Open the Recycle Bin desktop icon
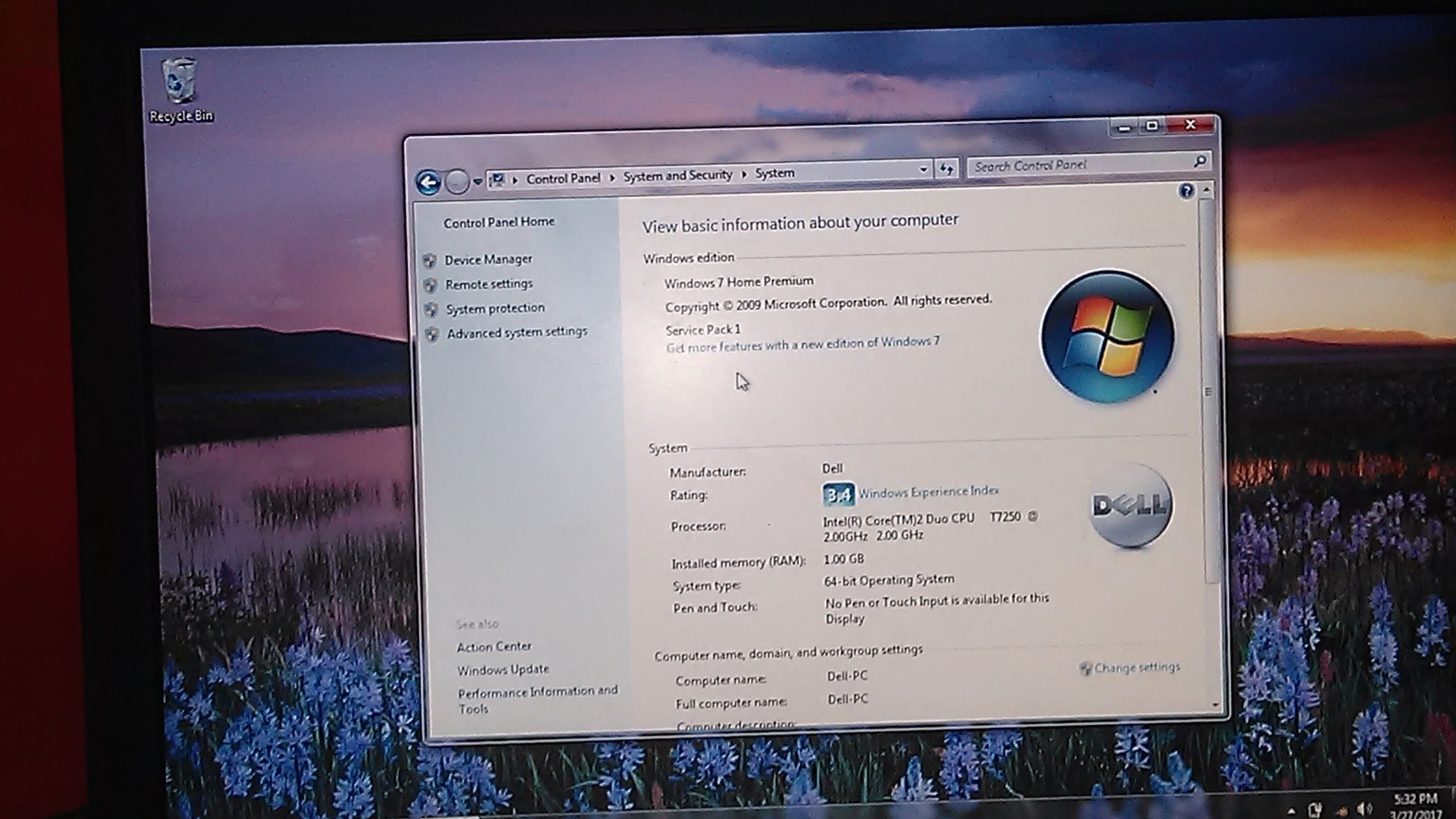This screenshot has width=1456, height=819. [x=180, y=90]
